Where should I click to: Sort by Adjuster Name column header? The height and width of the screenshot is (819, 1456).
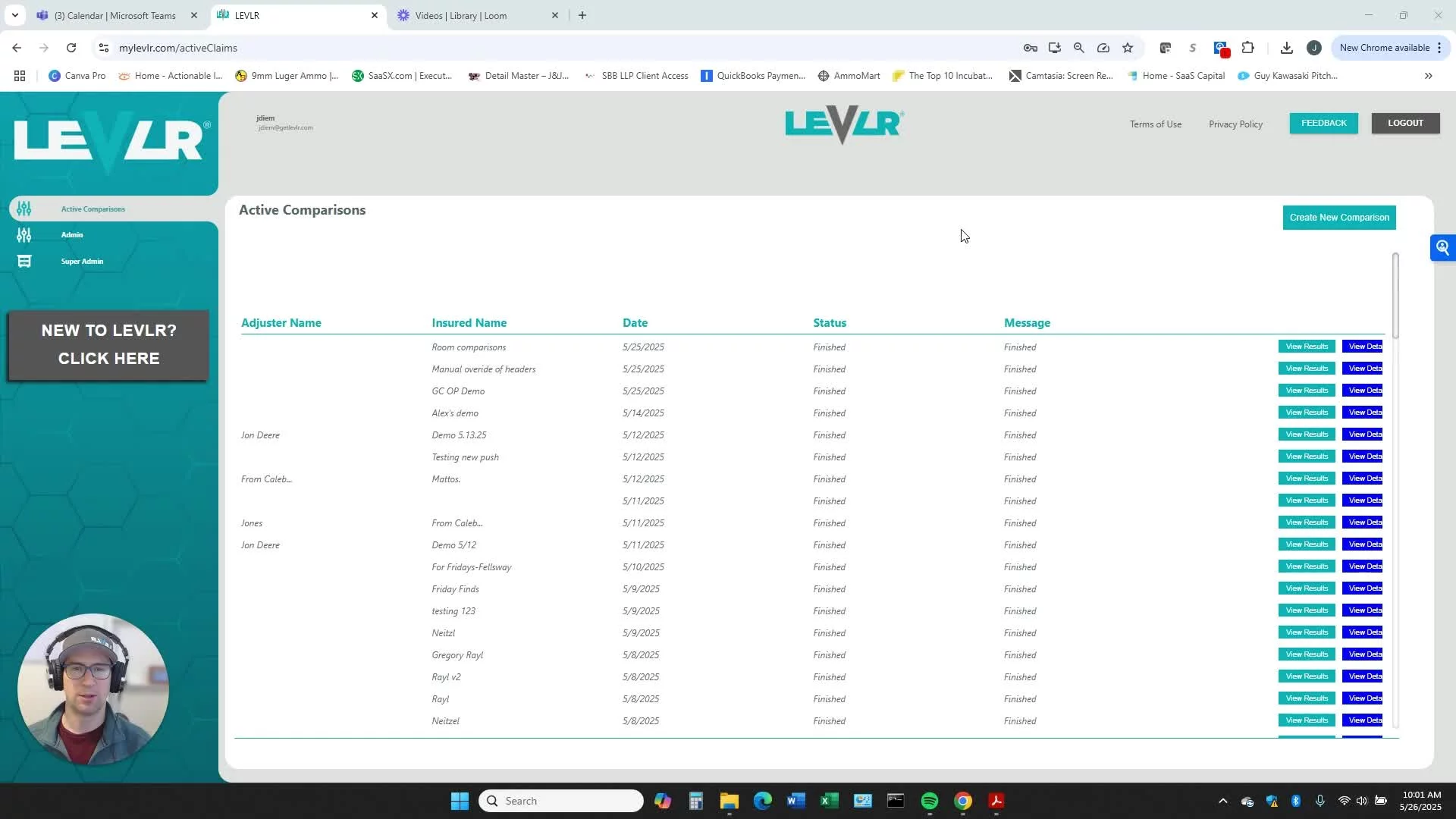[281, 323]
